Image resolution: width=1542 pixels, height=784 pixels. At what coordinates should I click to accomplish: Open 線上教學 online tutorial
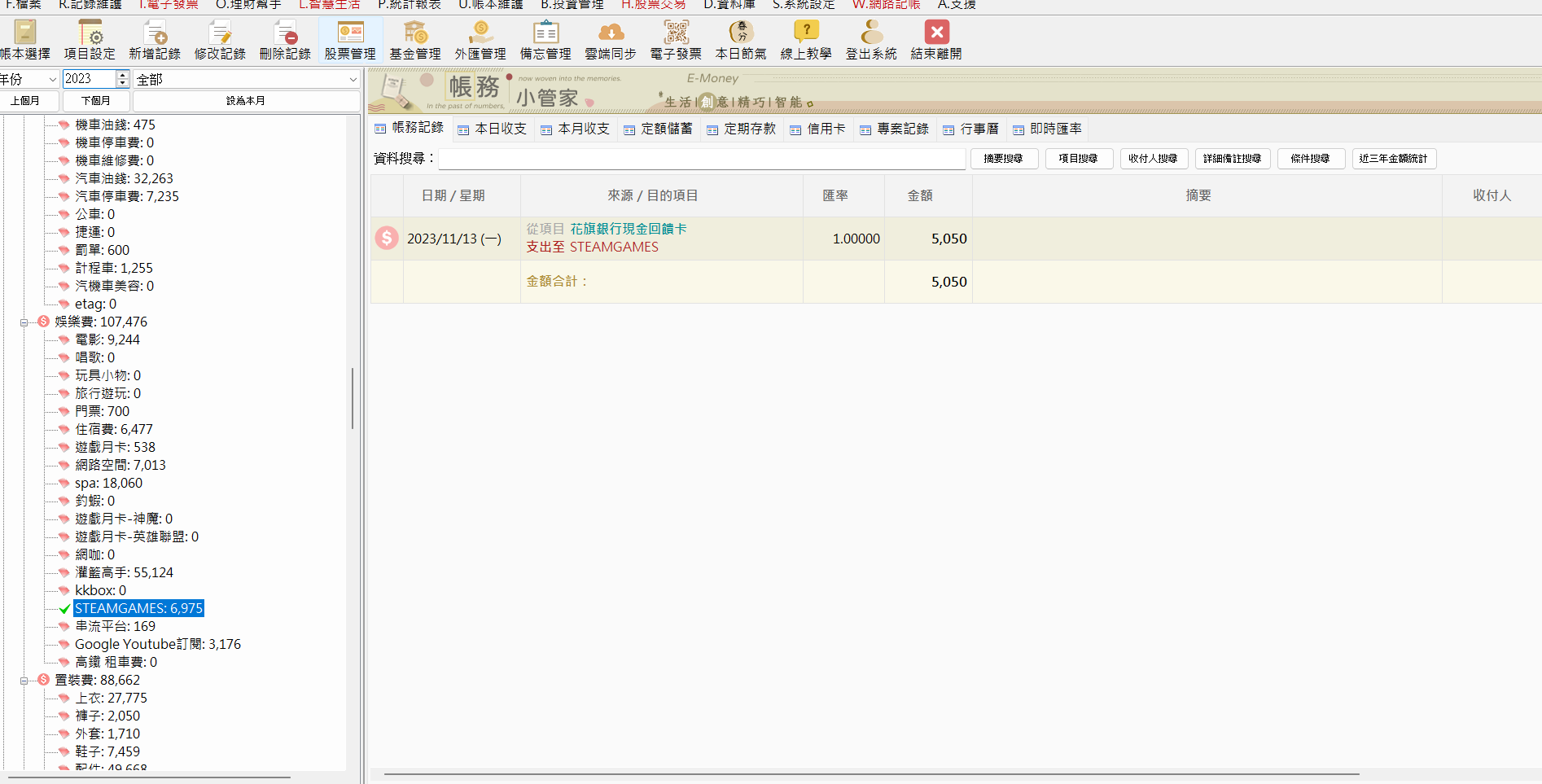point(806,41)
